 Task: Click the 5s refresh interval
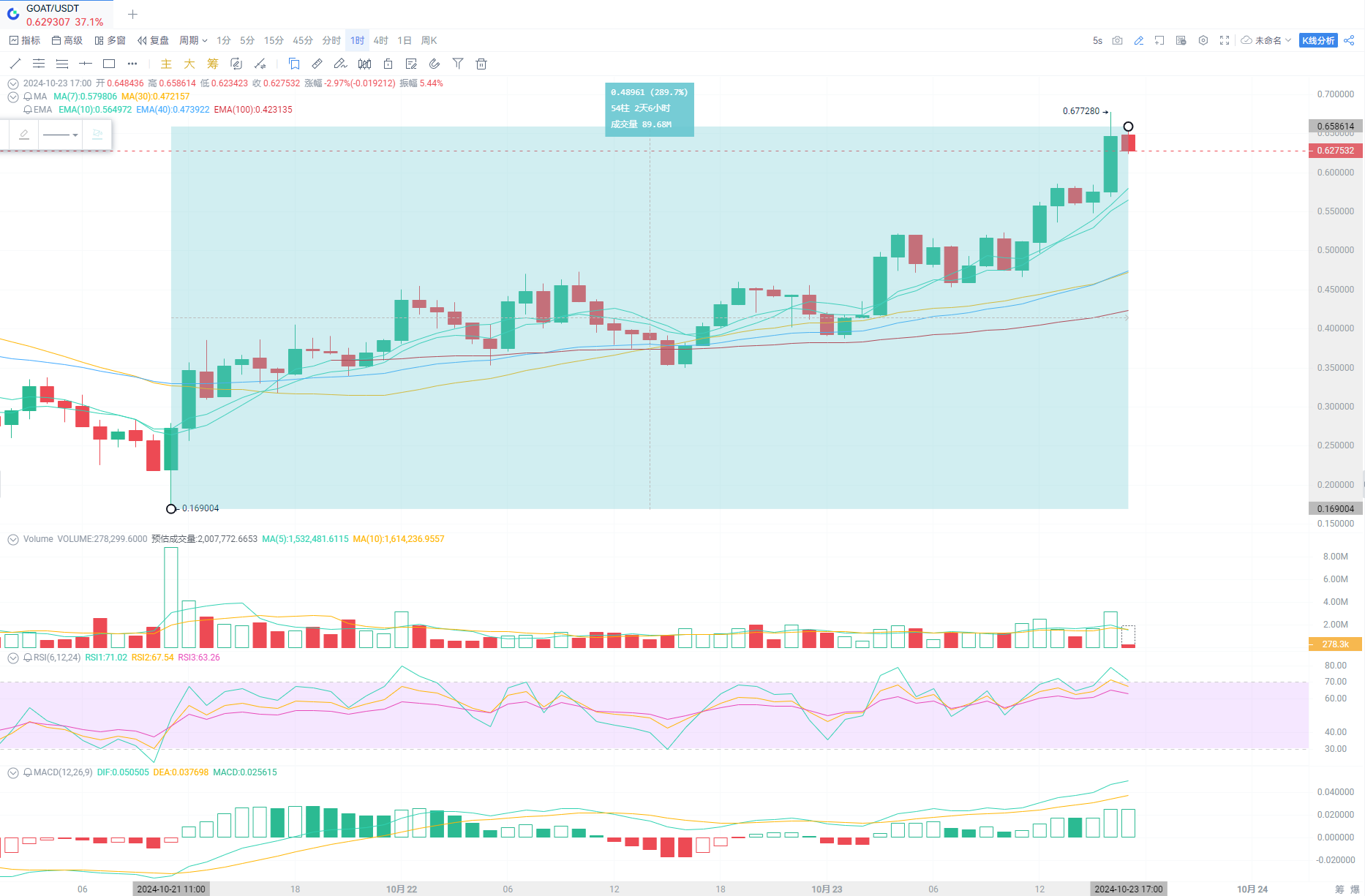(x=1097, y=40)
